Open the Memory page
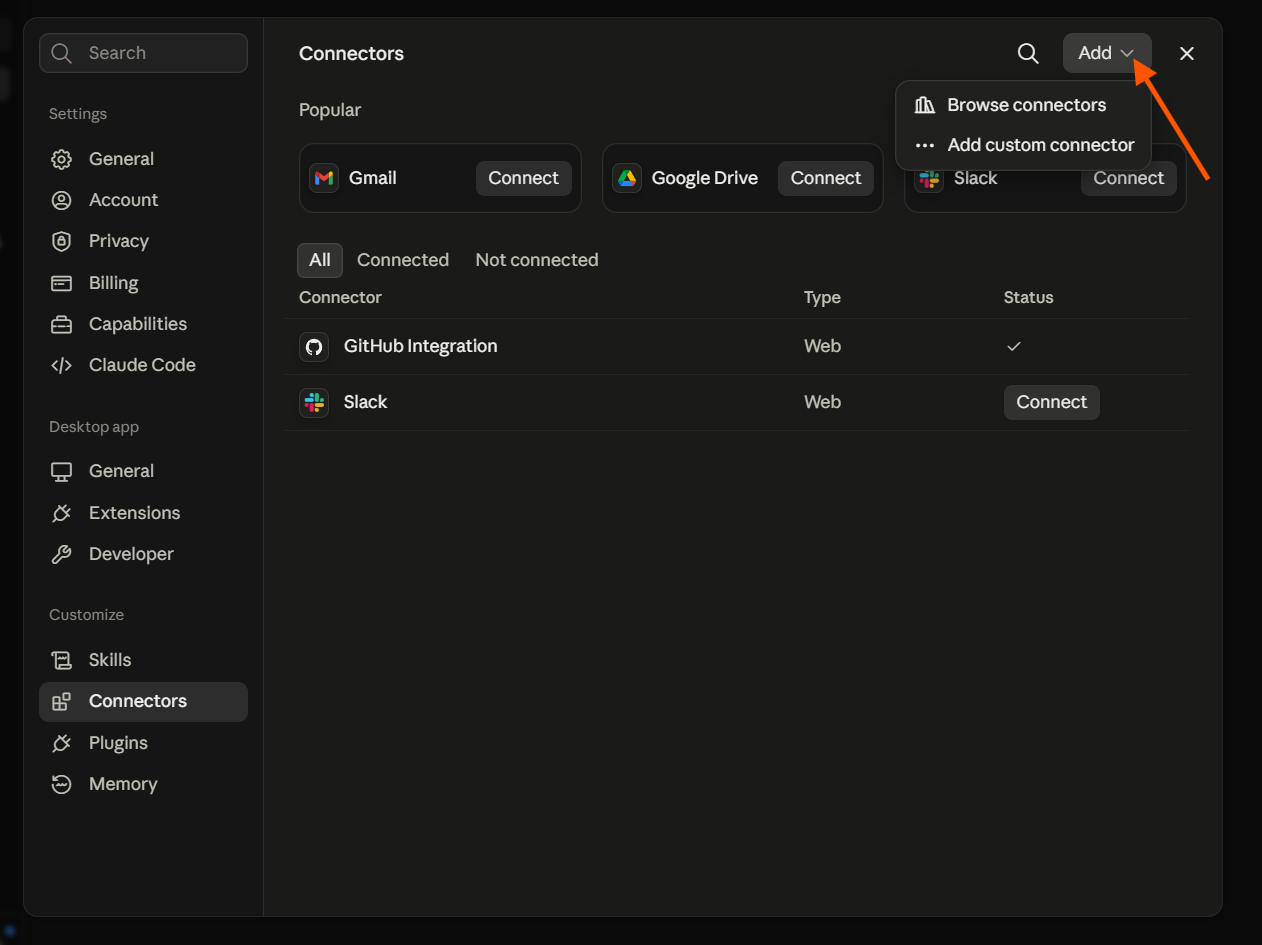 click(143, 784)
